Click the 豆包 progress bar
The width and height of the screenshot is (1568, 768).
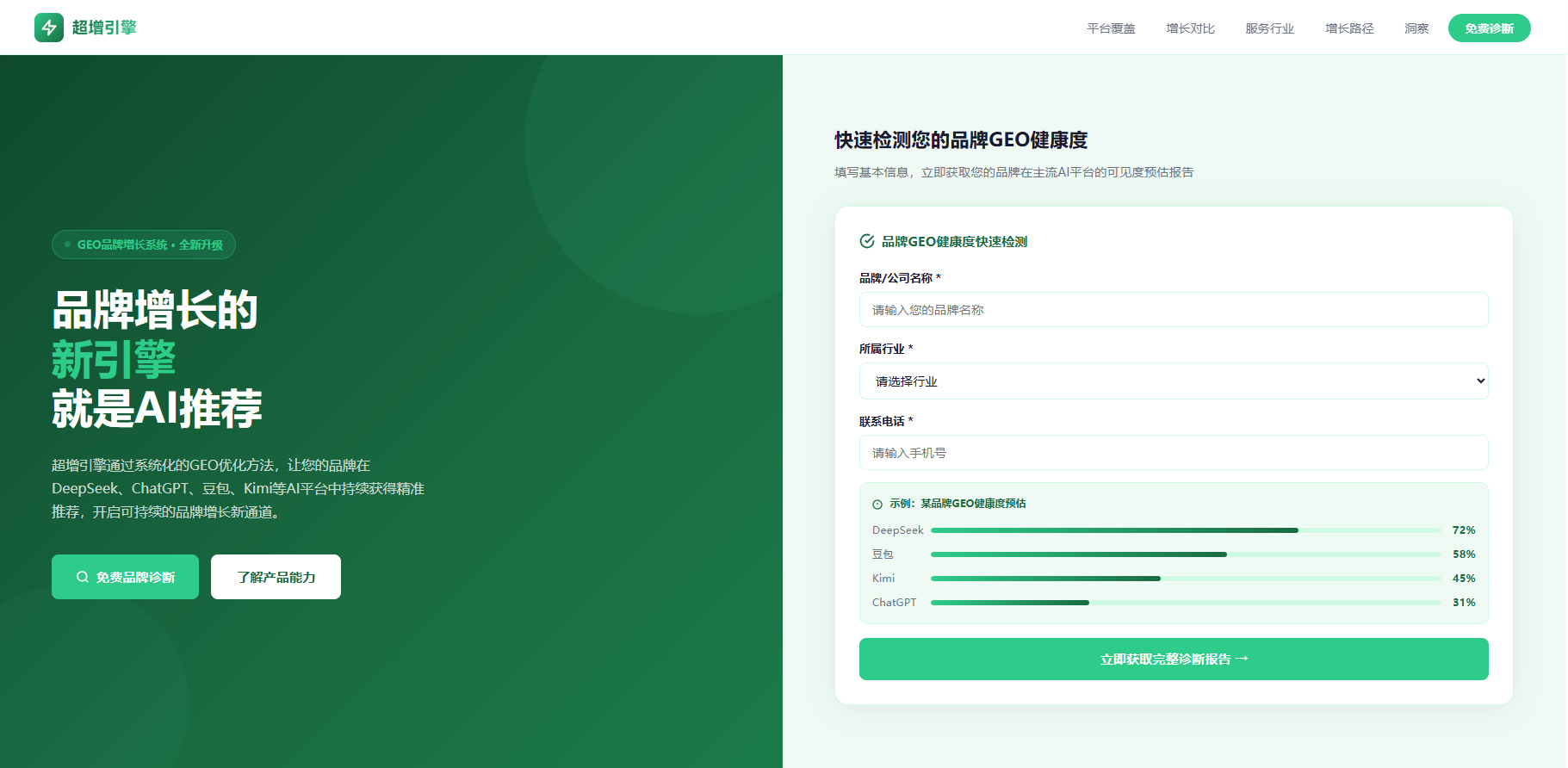click(x=1186, y=554)
